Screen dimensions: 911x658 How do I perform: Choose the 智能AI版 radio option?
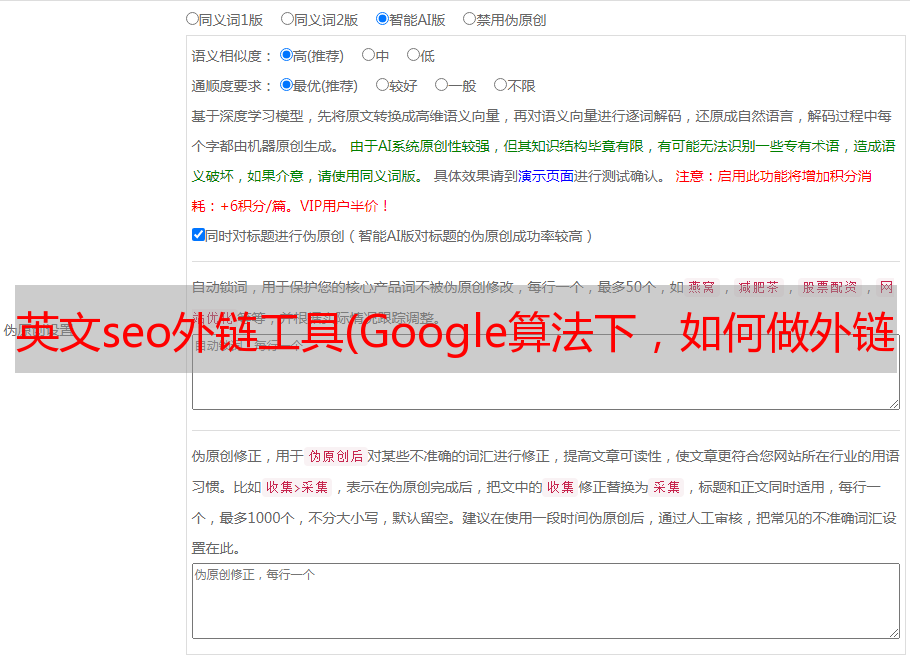point(382,19)
